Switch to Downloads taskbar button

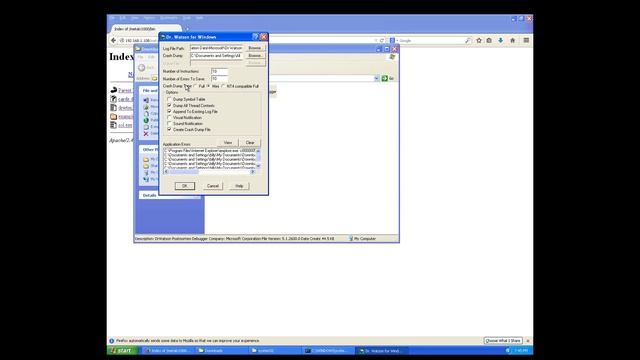pos(222,351)
